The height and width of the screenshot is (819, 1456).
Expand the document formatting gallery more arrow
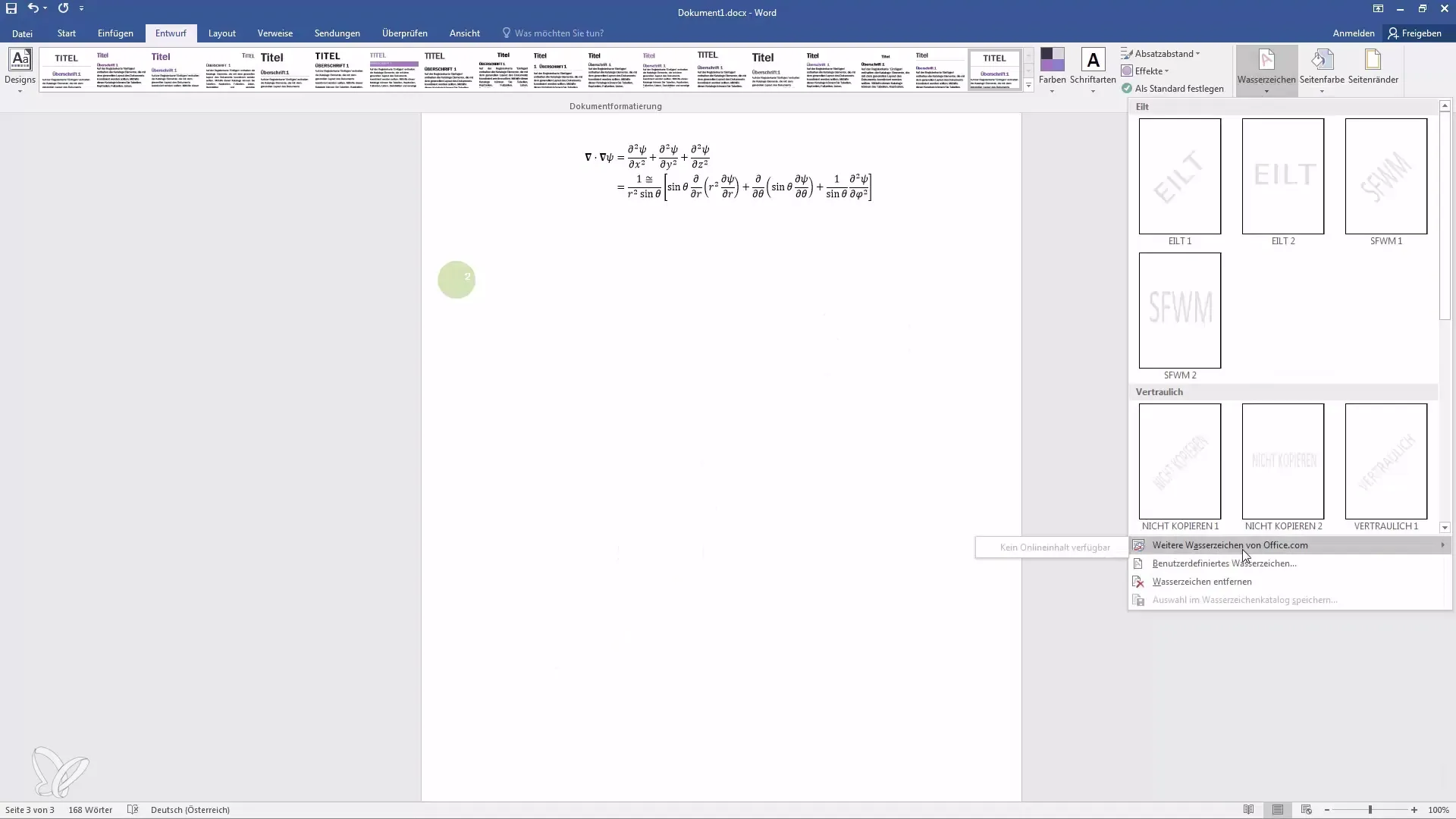1028,86
